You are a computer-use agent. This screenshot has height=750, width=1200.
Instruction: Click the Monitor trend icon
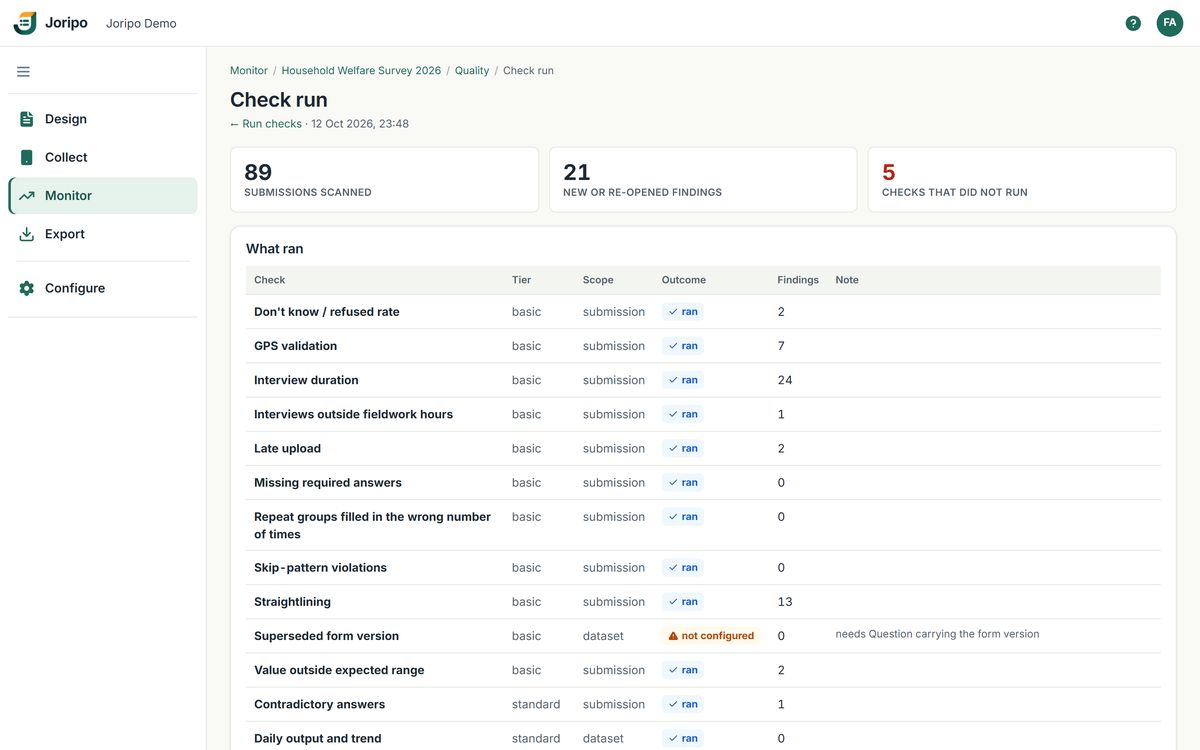click(x=27, y=196)
